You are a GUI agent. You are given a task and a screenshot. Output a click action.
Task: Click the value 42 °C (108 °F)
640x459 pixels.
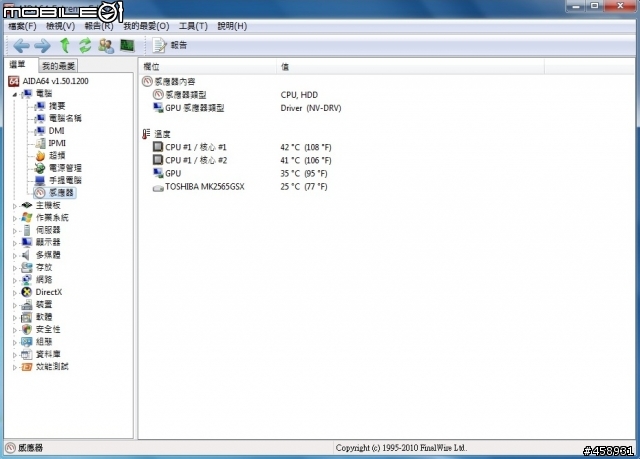click(x=306, y=147)
